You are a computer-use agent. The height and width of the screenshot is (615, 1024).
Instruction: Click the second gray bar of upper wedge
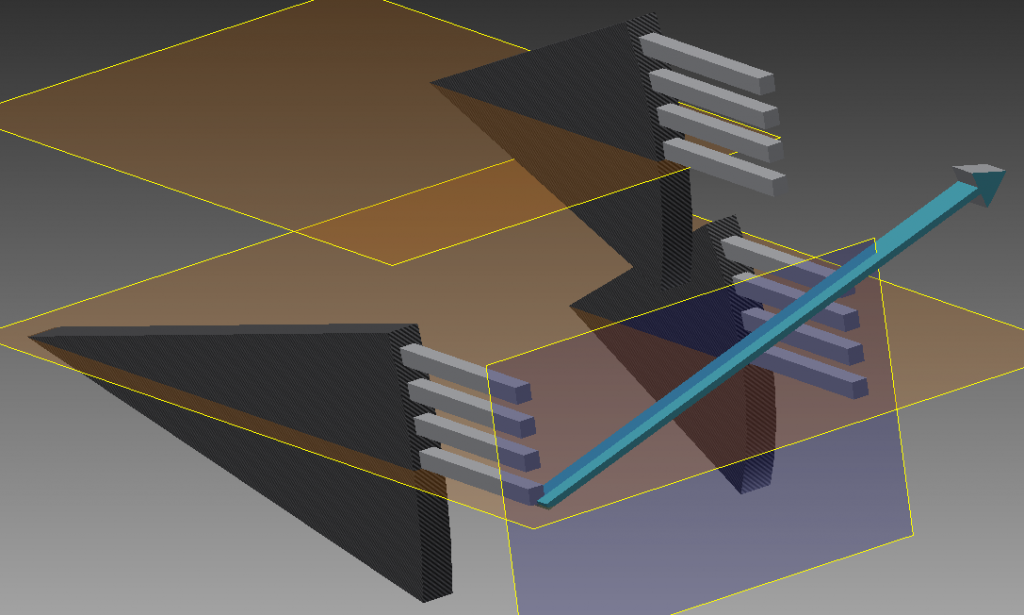click(712, 90)
